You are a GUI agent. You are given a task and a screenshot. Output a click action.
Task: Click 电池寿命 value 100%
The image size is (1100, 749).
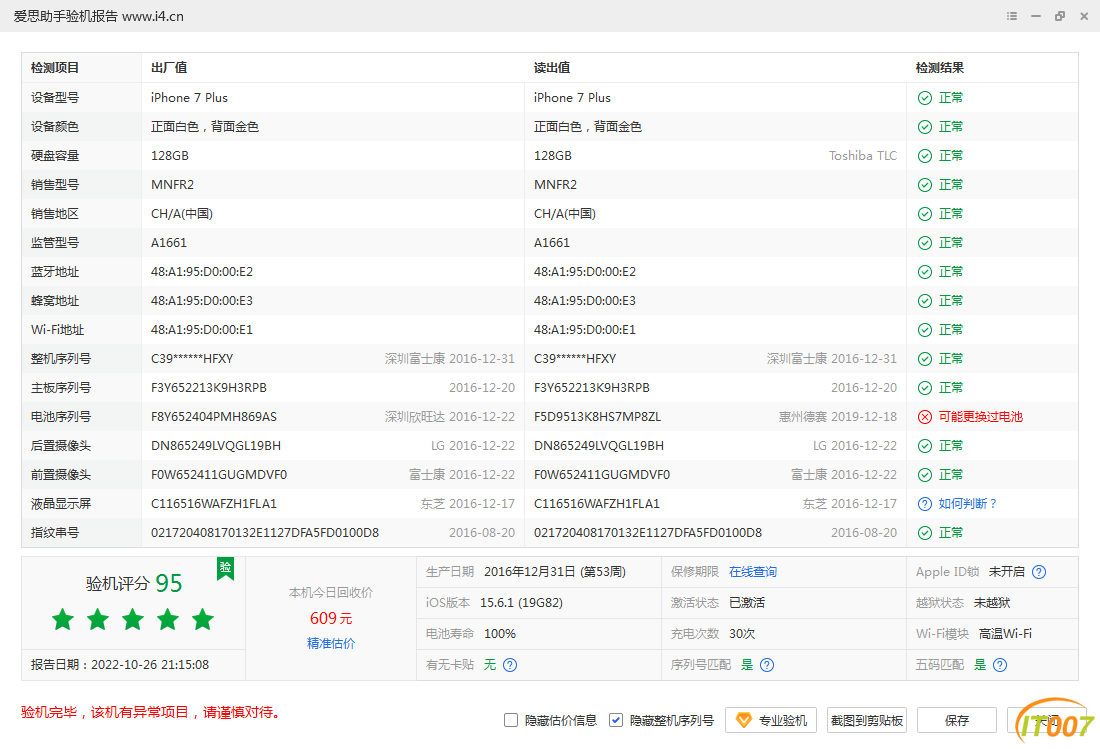coord(500,634)
